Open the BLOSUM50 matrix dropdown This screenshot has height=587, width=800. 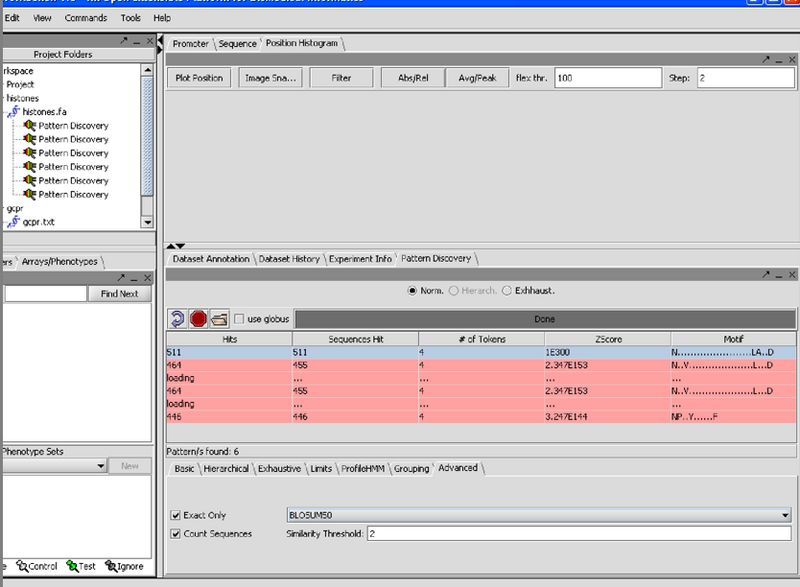[783, 515]
